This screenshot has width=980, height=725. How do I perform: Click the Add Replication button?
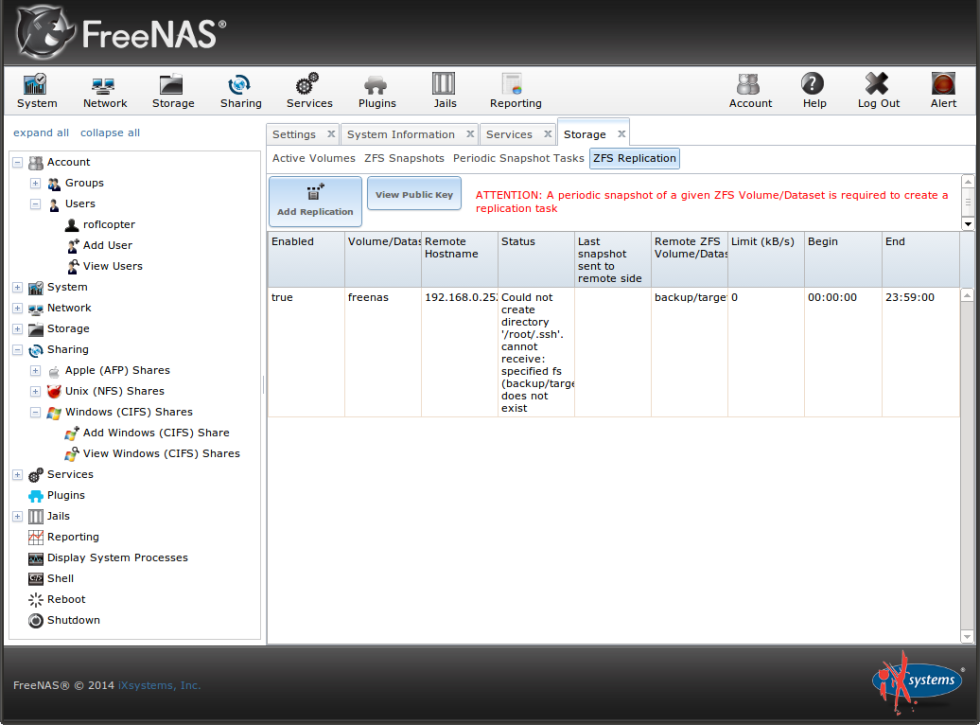pyautogui.click(x=314, y=201)
